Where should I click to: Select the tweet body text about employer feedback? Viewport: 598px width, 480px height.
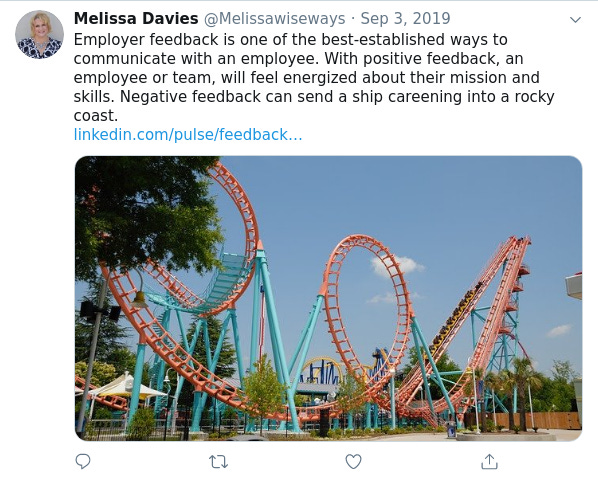314,77
